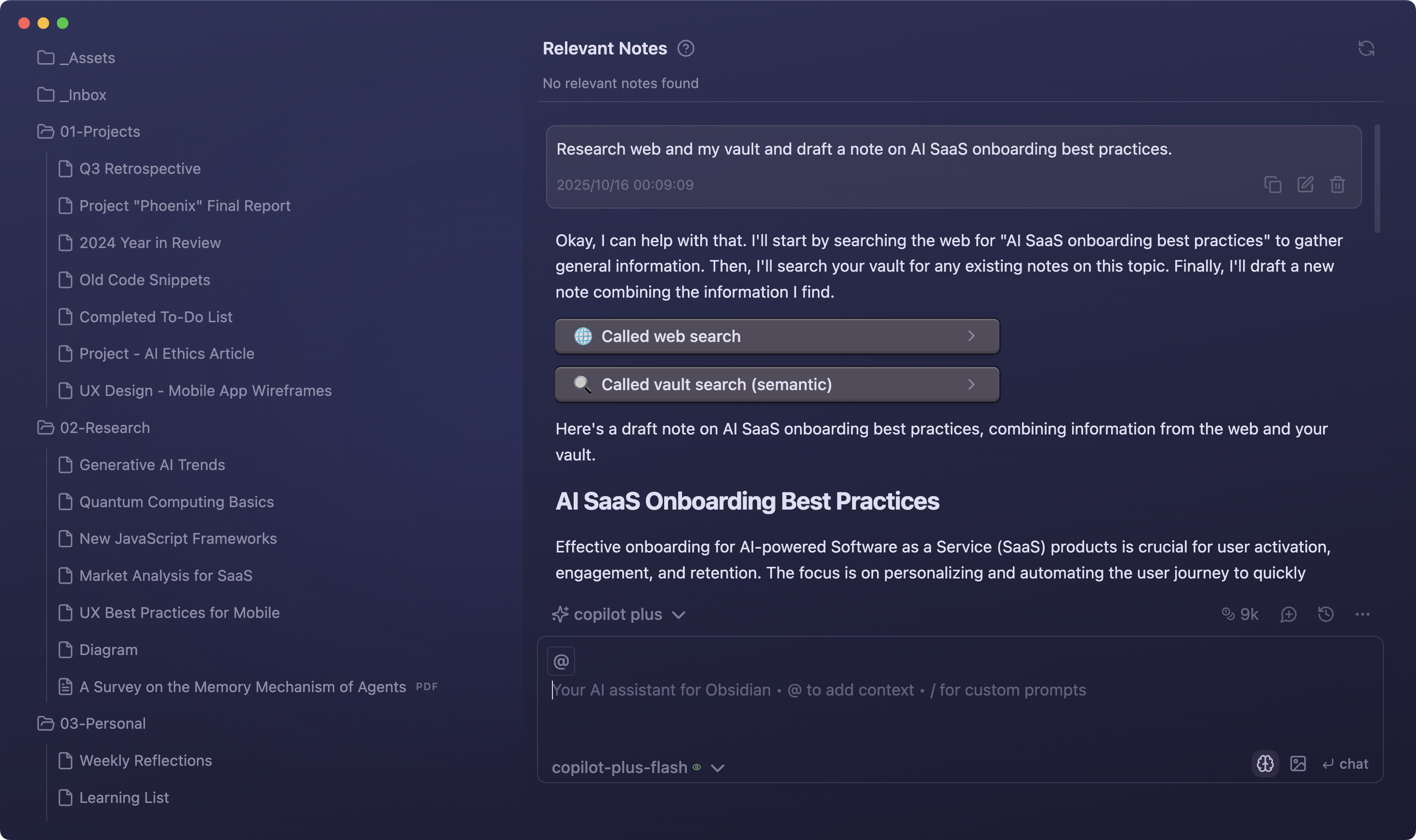Copy the user message with copy icon

click(x=1272, y=184)
